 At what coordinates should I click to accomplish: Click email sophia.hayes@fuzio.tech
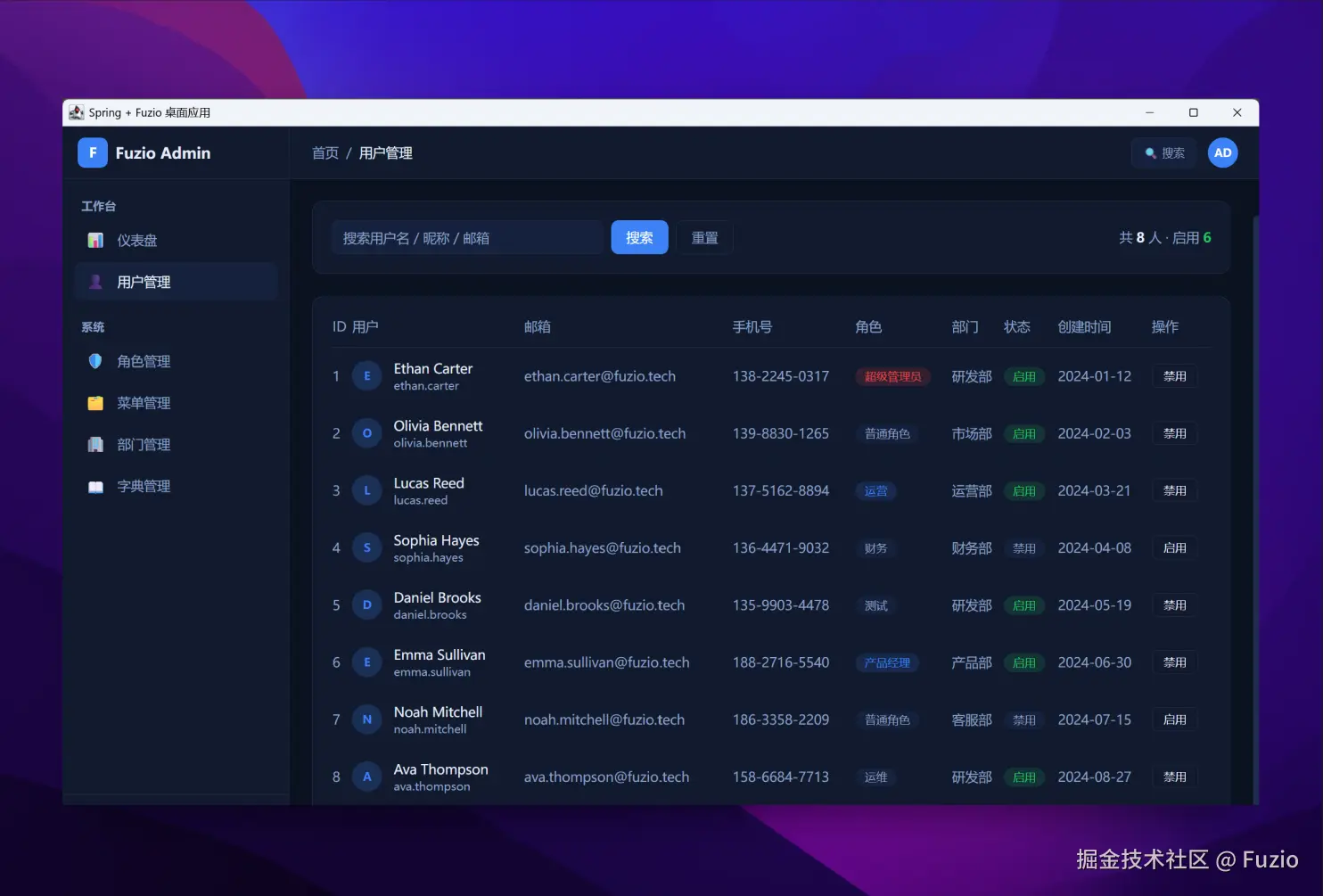pyautogui.click(x=603, y=547)
